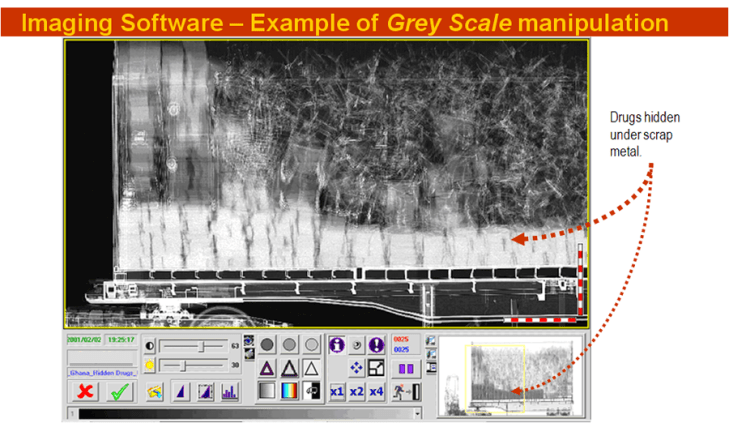This screenshot has height=423, width=729.
Task: Click the date field 2001/02/02
Action: click(x=84, y=340)
